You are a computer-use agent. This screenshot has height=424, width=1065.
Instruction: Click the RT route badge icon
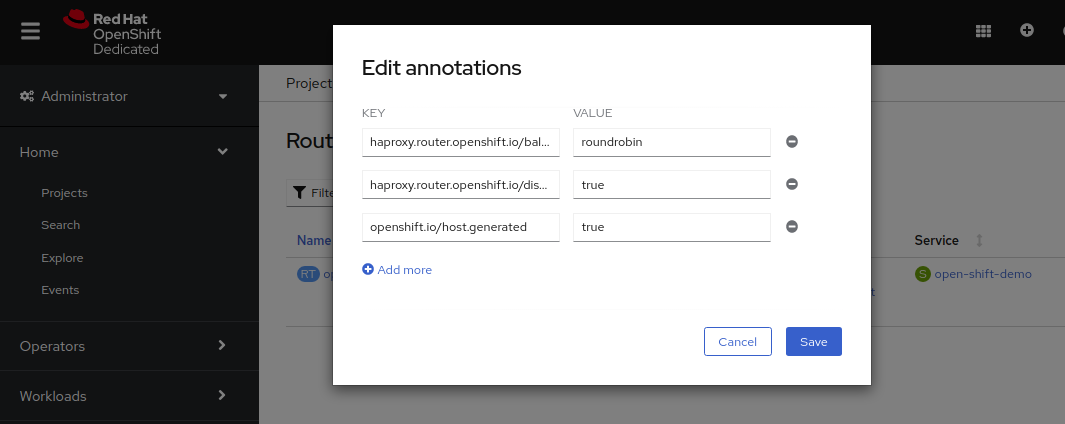click(308, 275)
